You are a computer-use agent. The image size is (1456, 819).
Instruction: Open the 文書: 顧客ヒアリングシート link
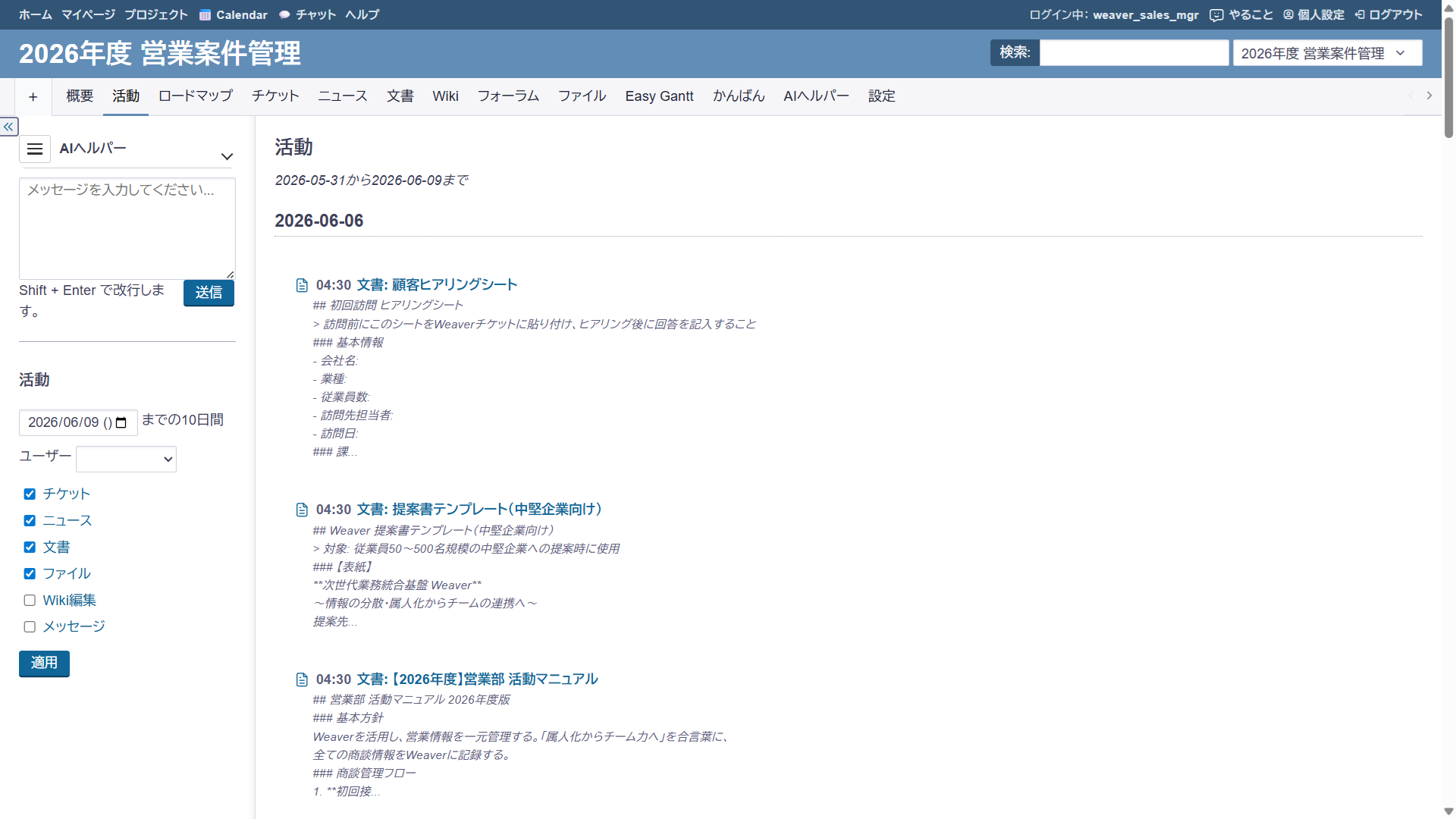coord(437,285)
